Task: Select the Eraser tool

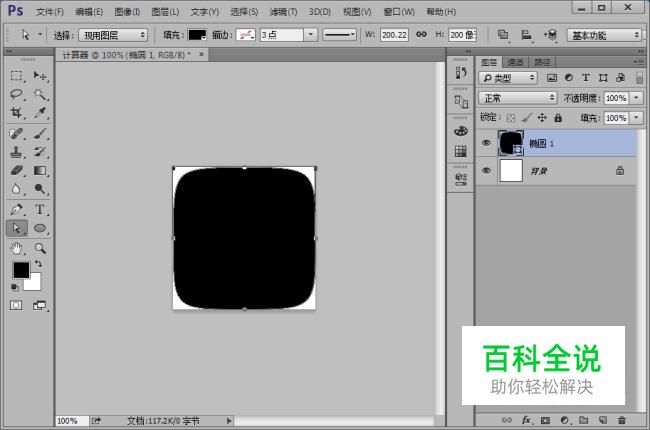Action: point(16,170)
